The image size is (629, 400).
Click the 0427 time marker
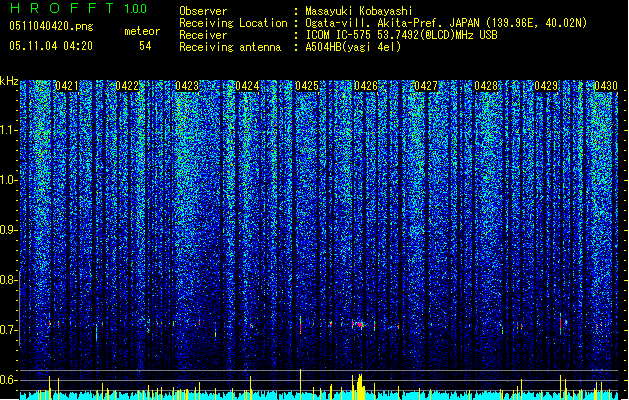[426, 86]
